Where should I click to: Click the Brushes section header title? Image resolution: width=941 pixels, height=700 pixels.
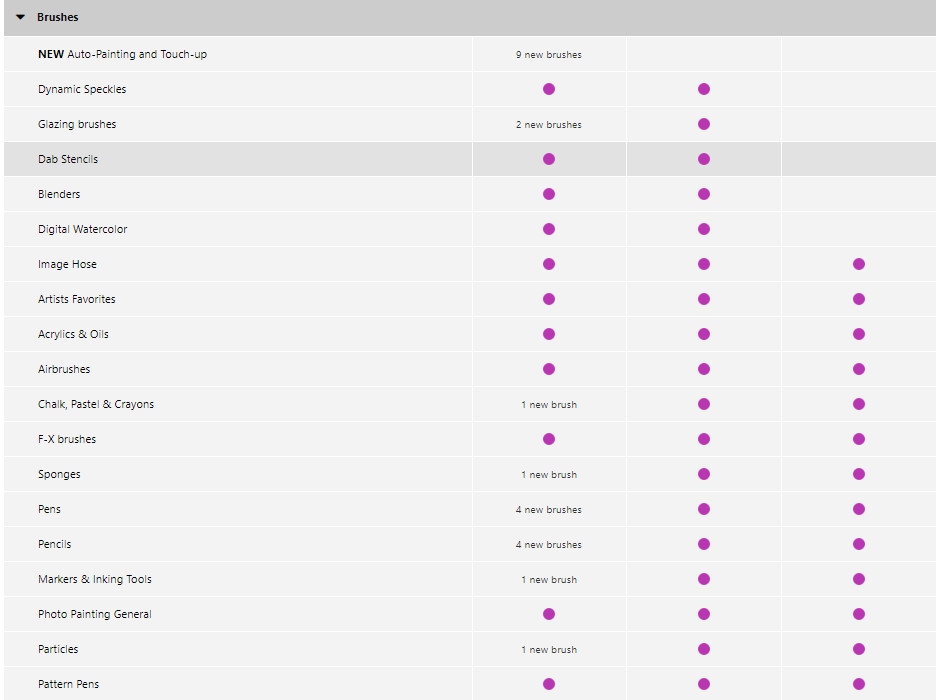coord(57,17)
